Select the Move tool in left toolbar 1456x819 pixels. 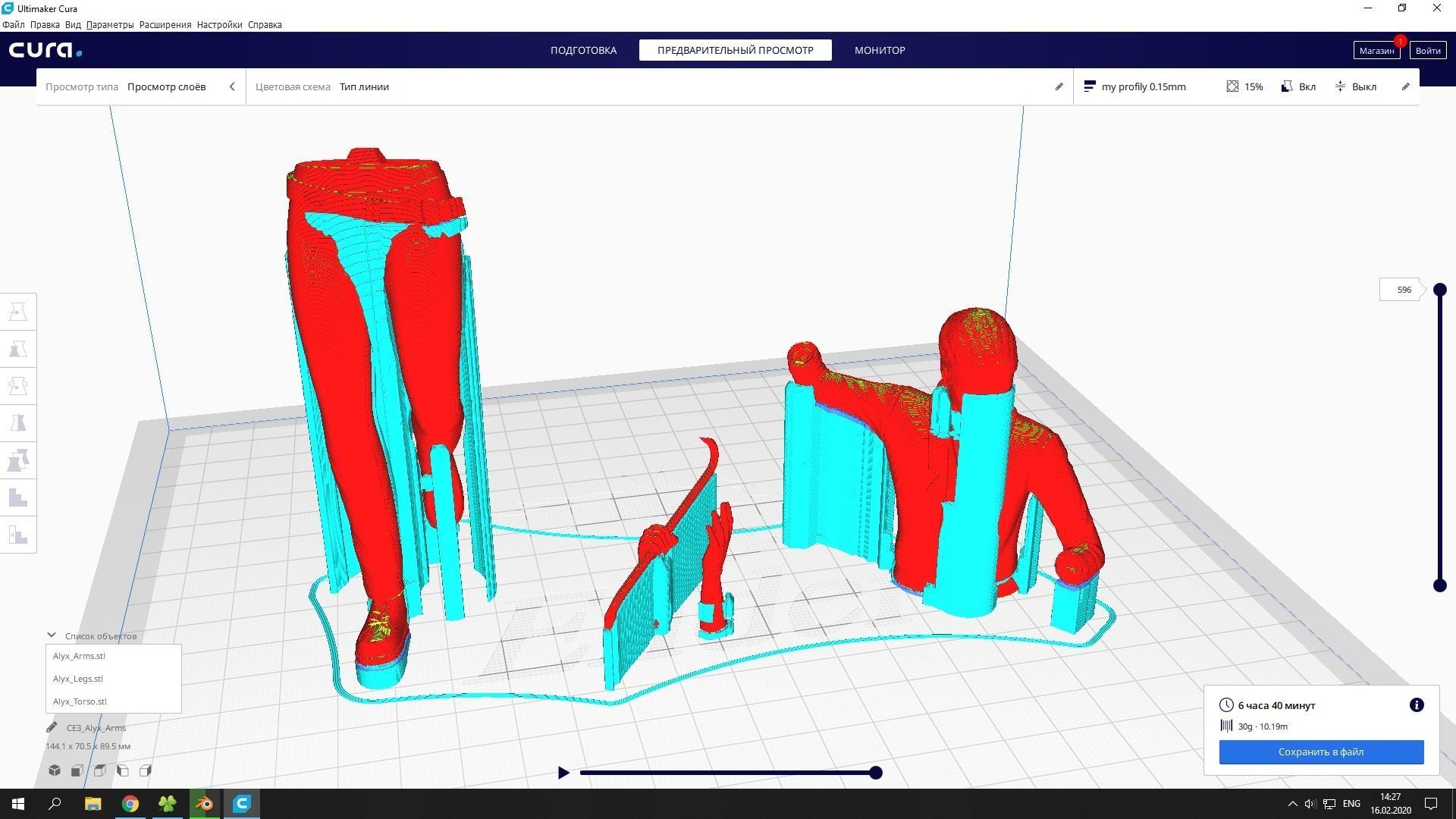tap(18, 312)
